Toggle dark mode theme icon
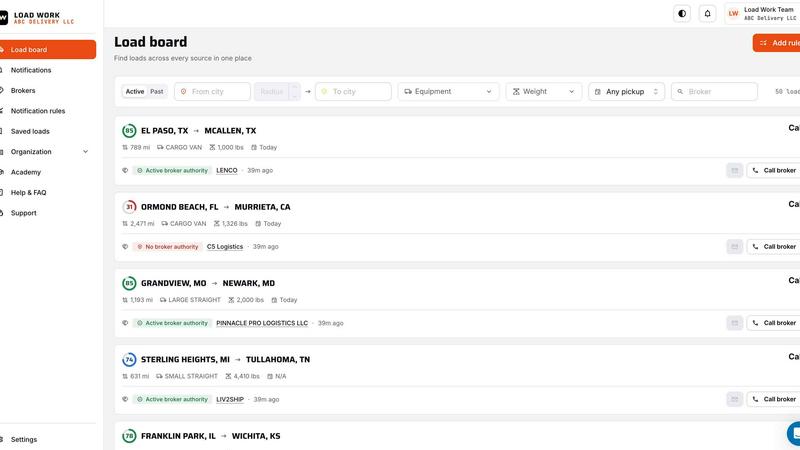The image size is (800, 450). [x=682, y=14]
